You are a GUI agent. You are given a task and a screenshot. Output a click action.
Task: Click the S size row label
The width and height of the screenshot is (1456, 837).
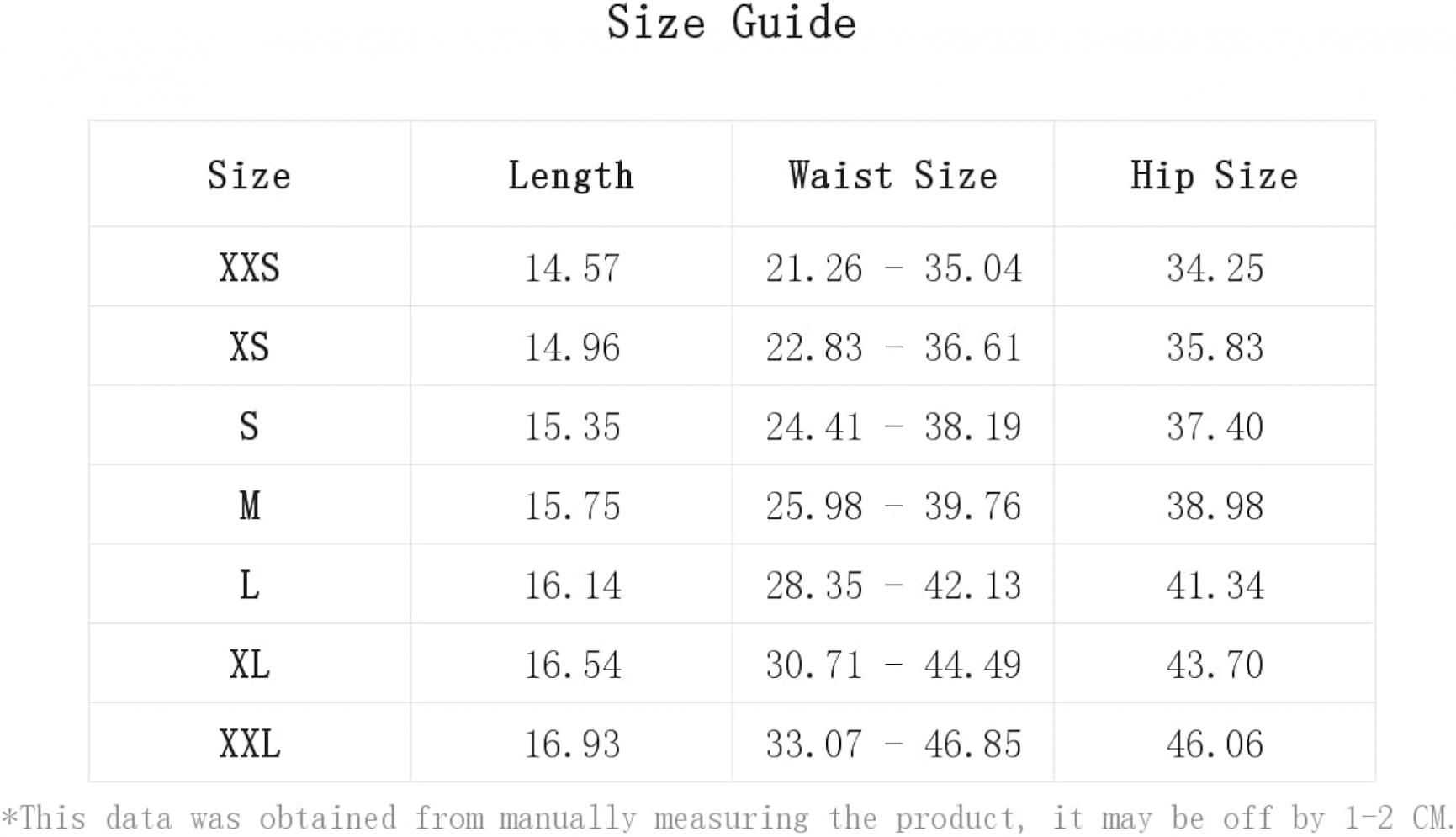[249, 426]
